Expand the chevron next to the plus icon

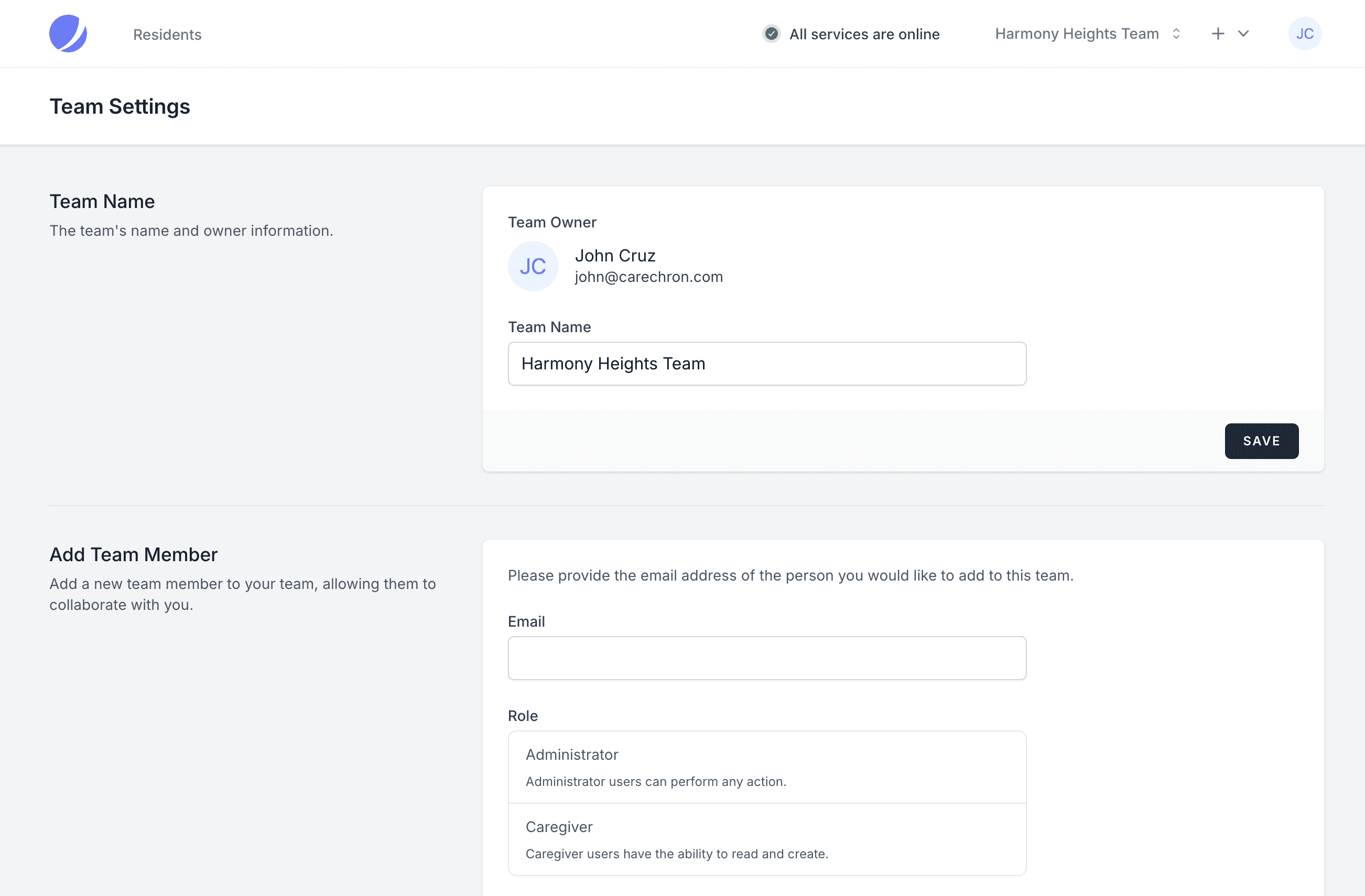coord(1243,34)
